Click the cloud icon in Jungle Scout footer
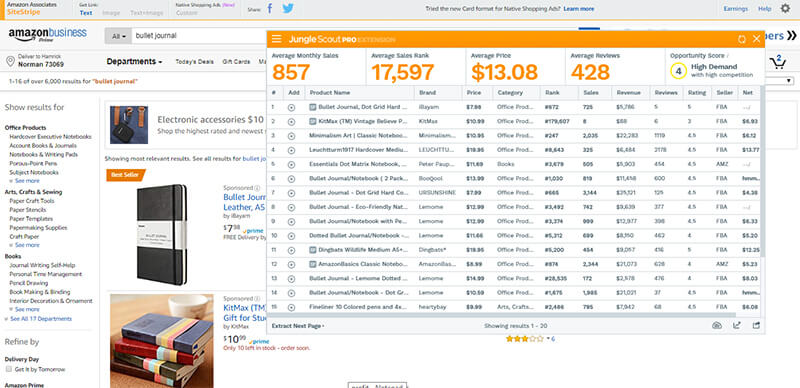 pos(717,326)
